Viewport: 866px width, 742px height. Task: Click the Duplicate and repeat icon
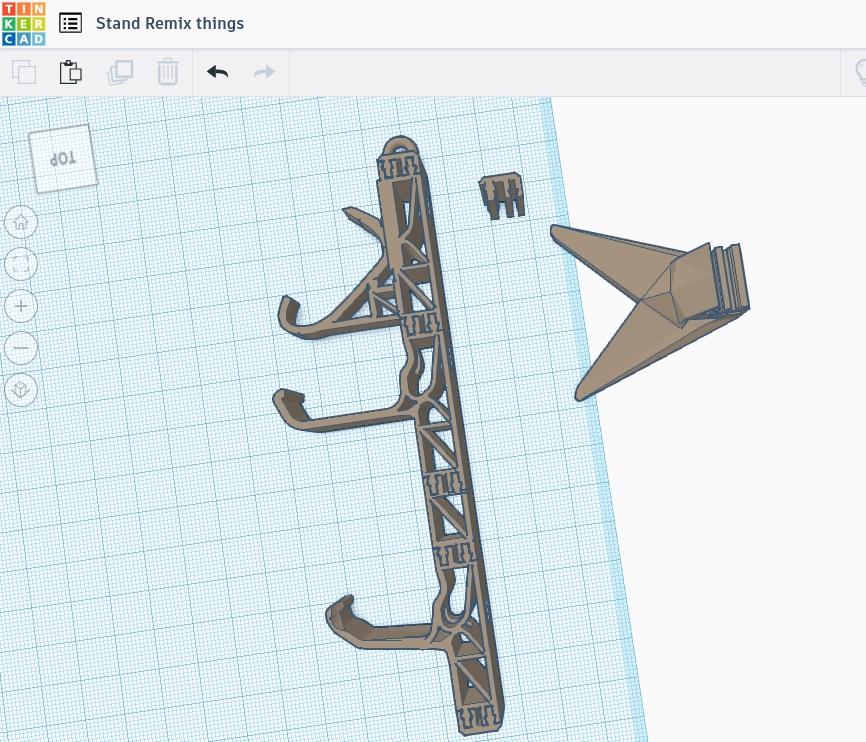(120, 72)
